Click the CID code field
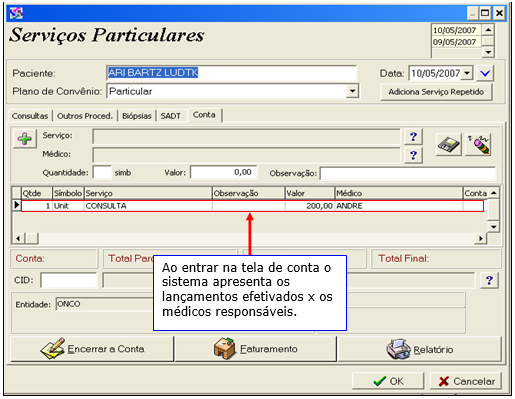515x399 pixels. click(x=69, y=280)
